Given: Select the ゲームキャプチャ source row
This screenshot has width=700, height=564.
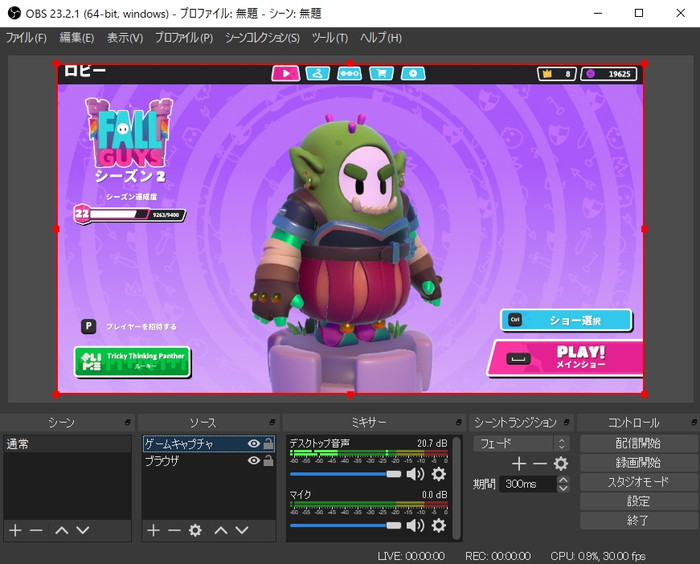Looking at the screenshot, I should [x=208, y=443].
